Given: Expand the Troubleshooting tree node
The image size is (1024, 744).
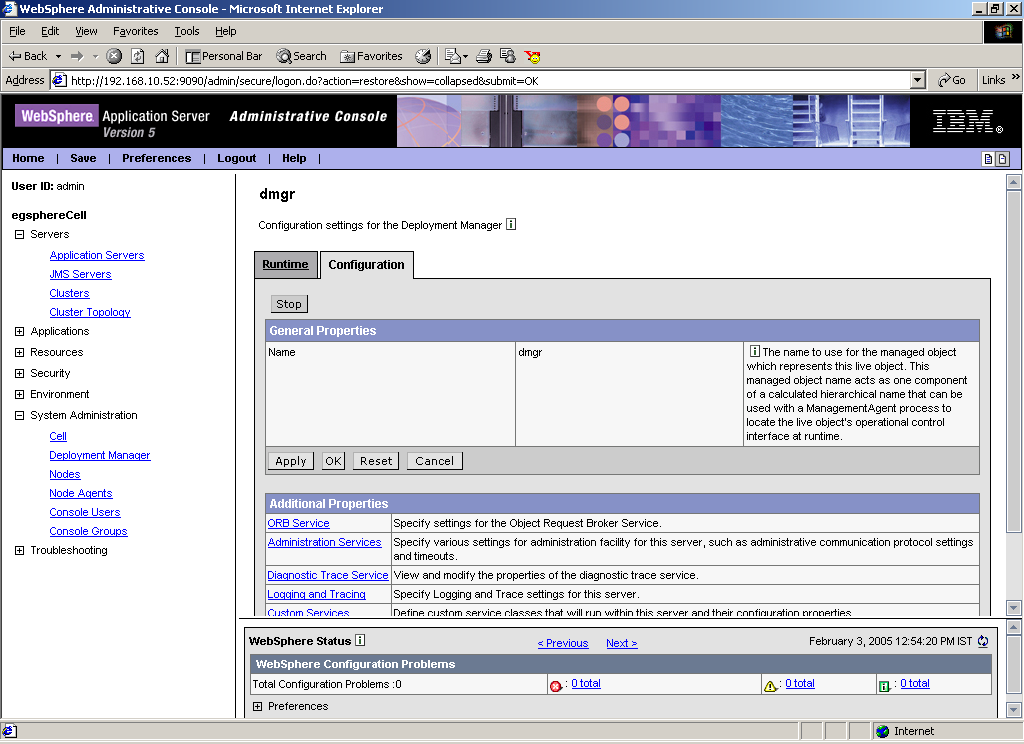Looking at the screenshot, I should click(20, 551).
